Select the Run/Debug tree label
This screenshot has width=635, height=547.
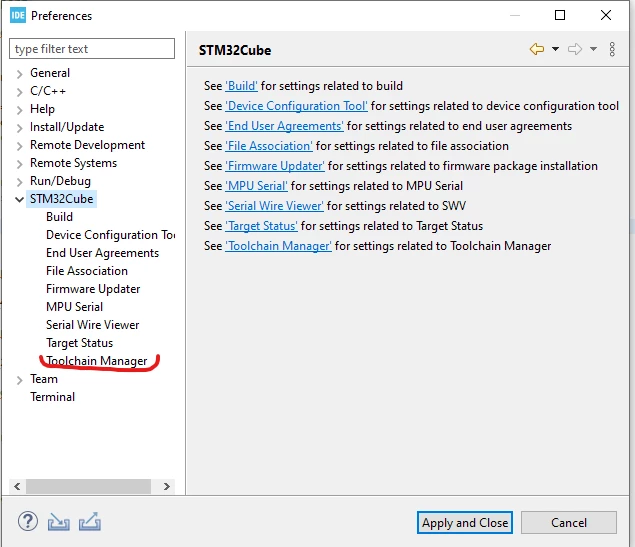[60, 181]
